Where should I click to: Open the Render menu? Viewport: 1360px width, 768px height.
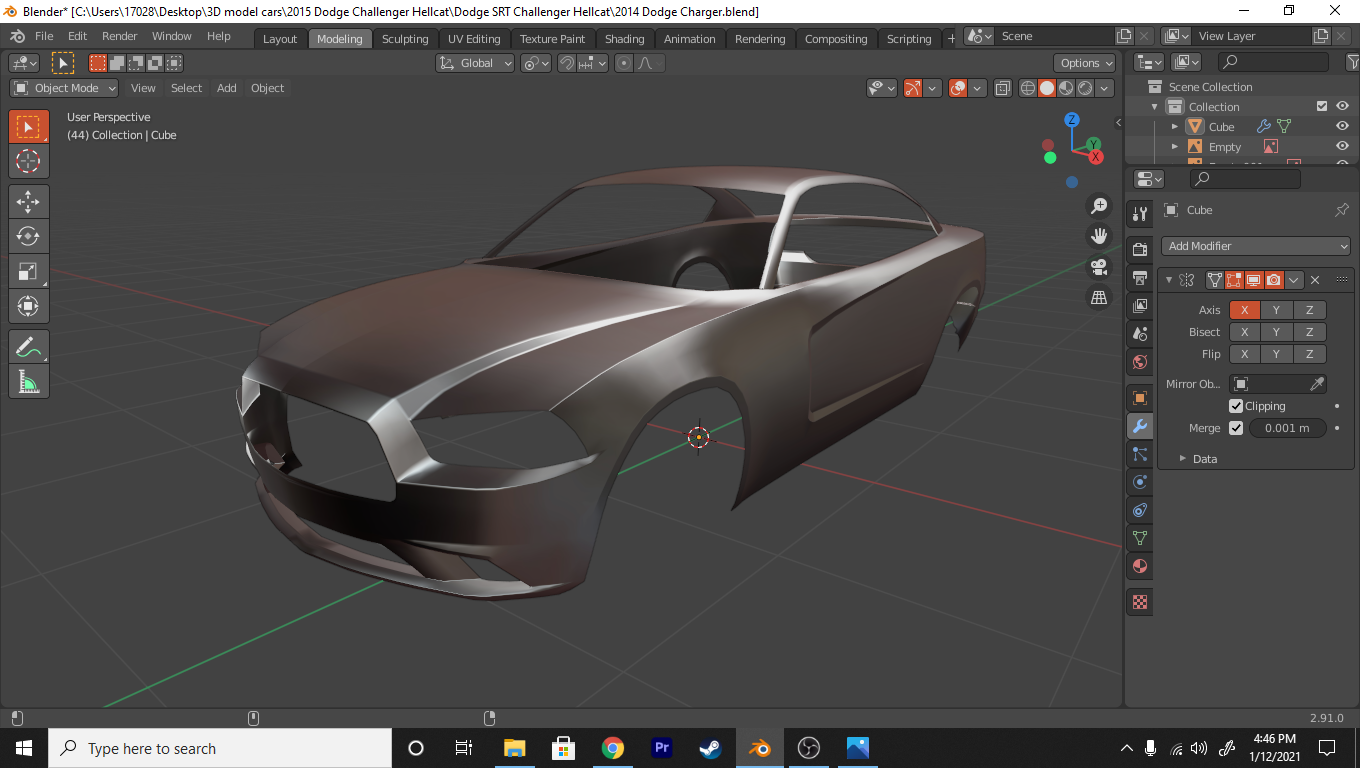(119, 36)
